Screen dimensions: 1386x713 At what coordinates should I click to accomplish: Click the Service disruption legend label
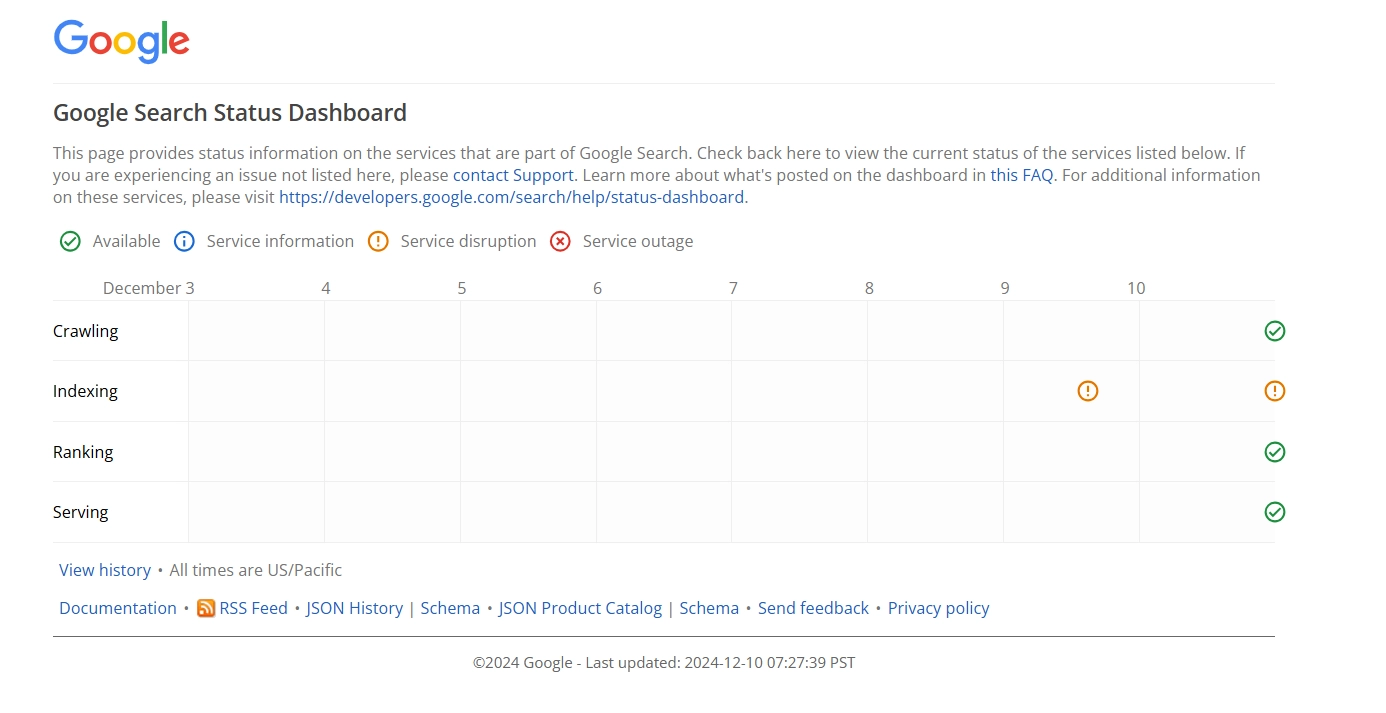pos(468,241)
